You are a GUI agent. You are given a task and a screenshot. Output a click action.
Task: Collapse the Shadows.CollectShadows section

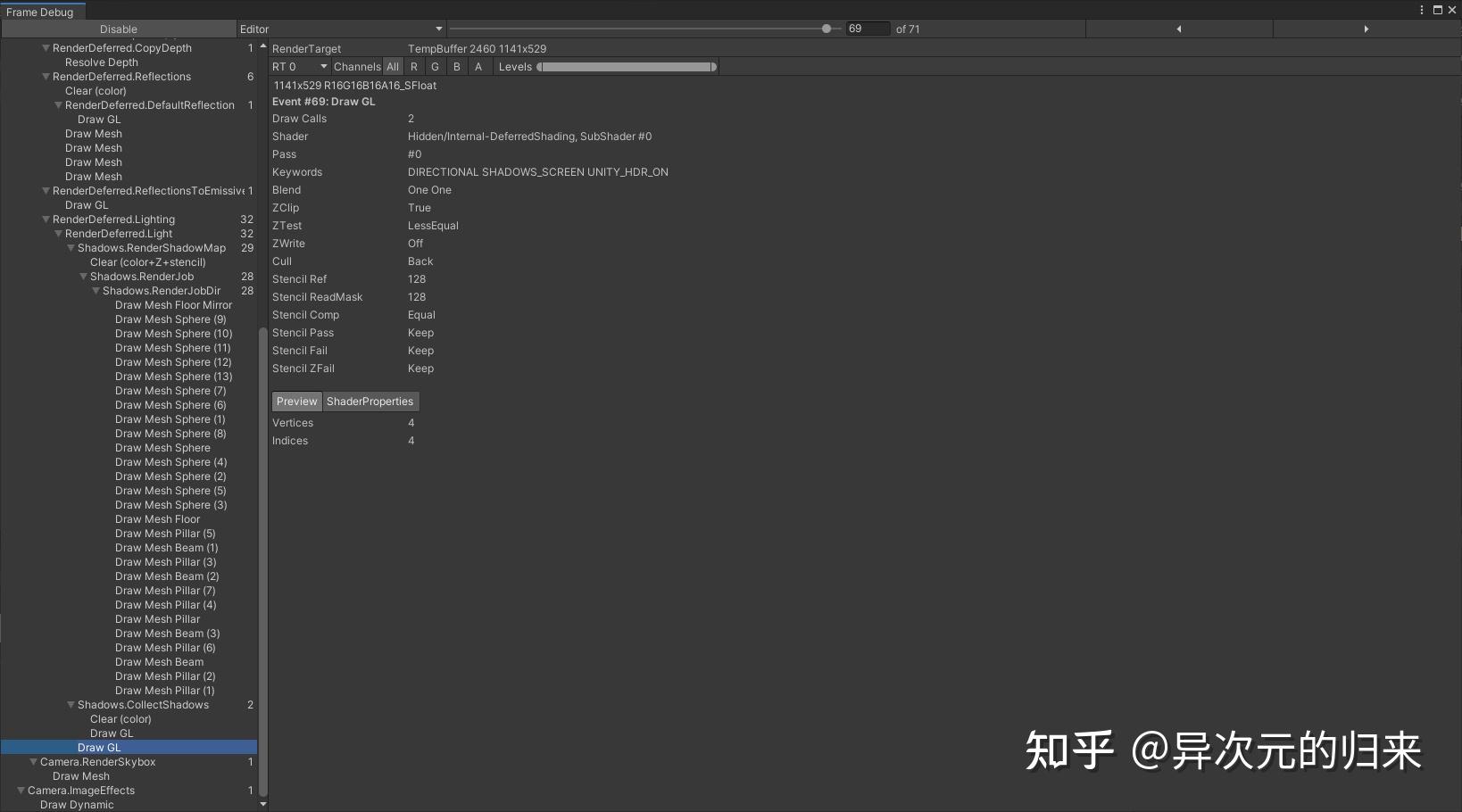tap(71, 705)
